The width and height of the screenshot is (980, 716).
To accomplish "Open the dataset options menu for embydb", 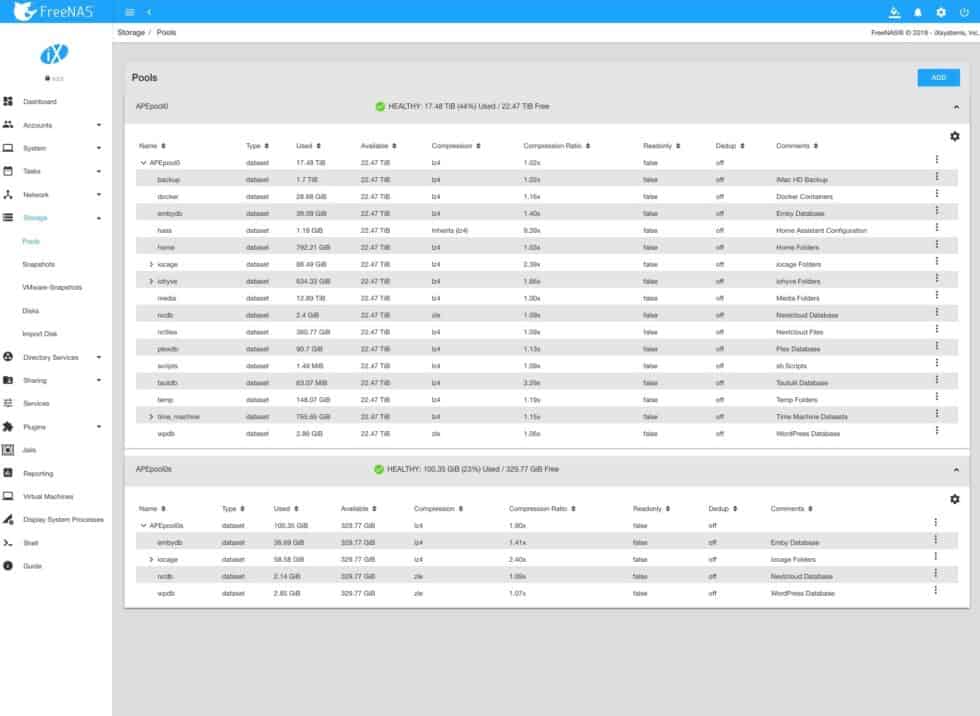I will (x=937, y=212).
